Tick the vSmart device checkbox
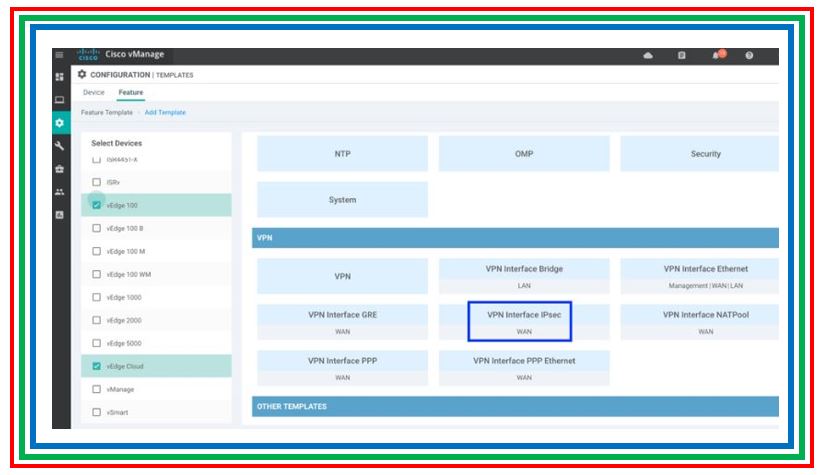 pos(97,412)
